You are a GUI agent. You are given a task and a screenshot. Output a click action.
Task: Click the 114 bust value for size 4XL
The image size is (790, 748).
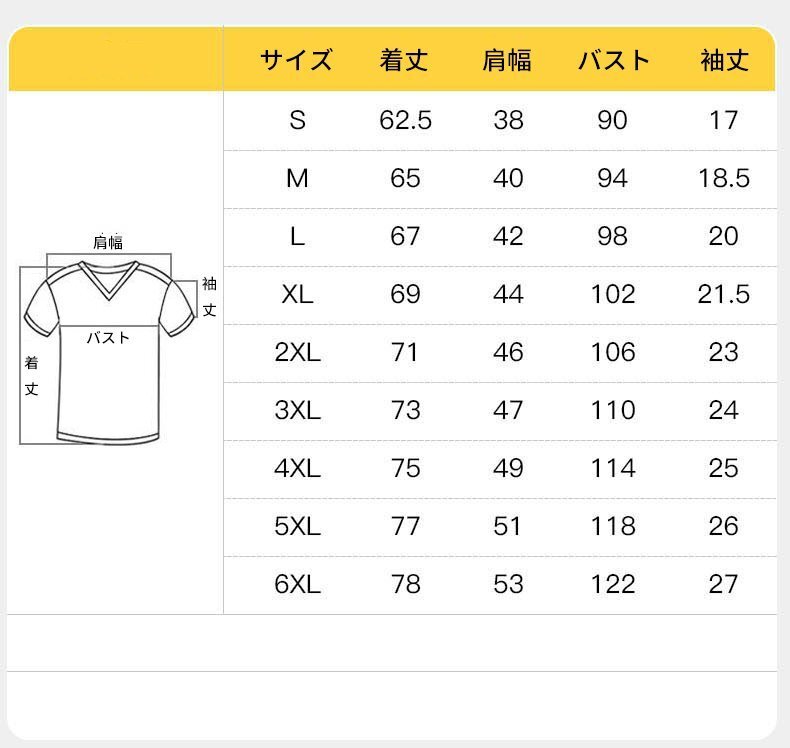coord(612,469)
